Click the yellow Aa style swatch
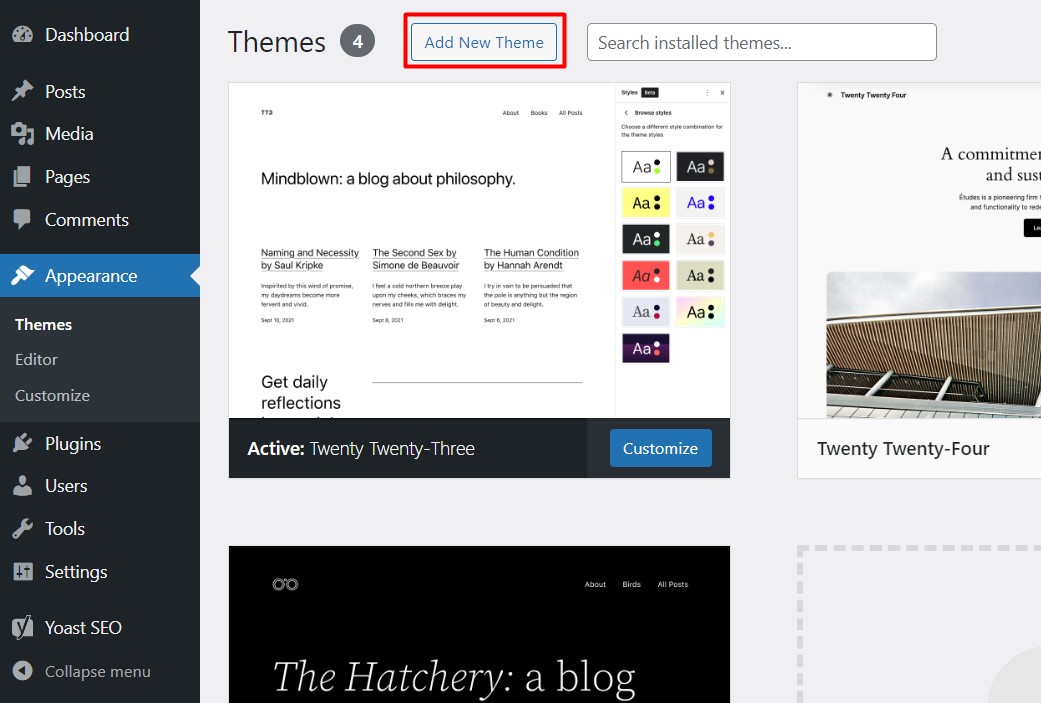The width and height of the screenshot is (1041, 703). [646, 202]
